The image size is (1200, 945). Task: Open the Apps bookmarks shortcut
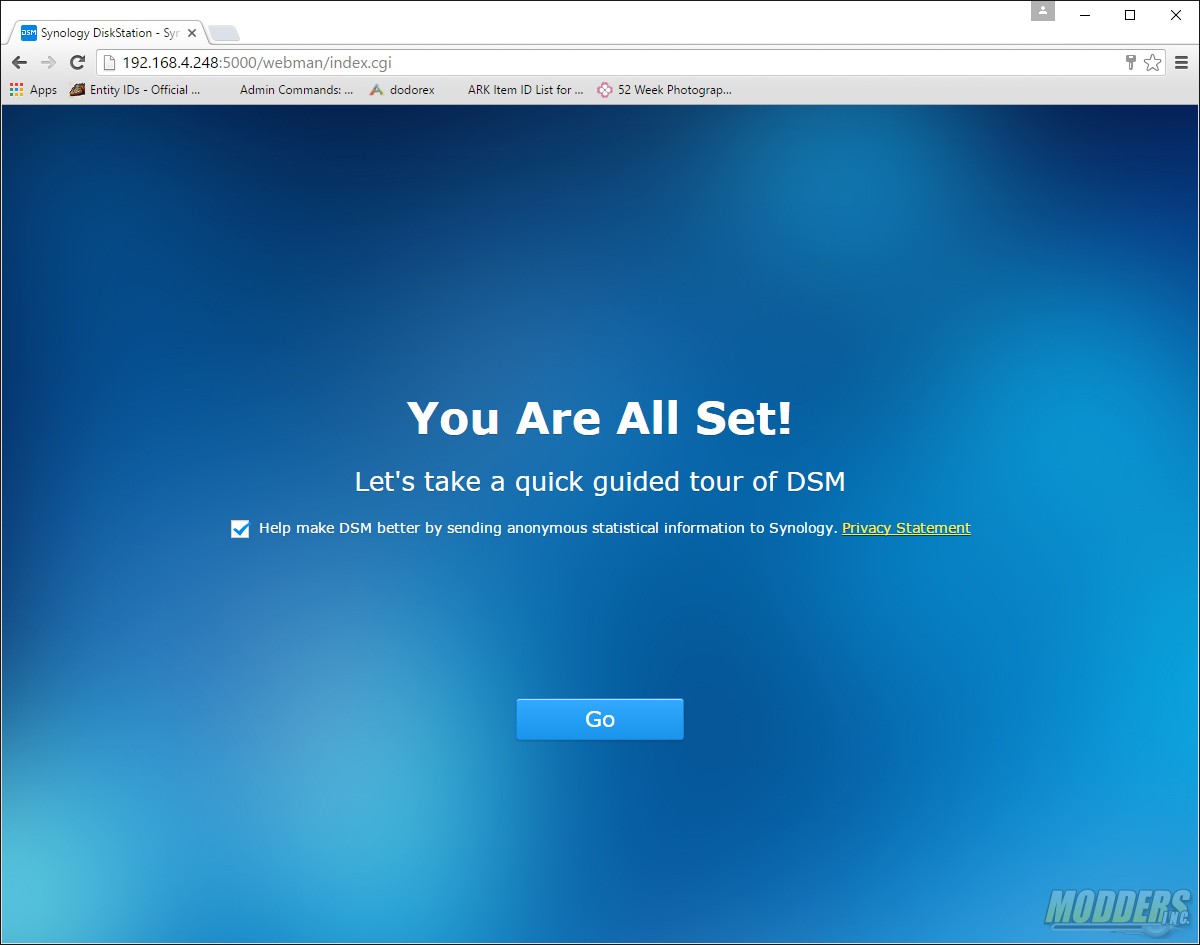pos(33,90)
